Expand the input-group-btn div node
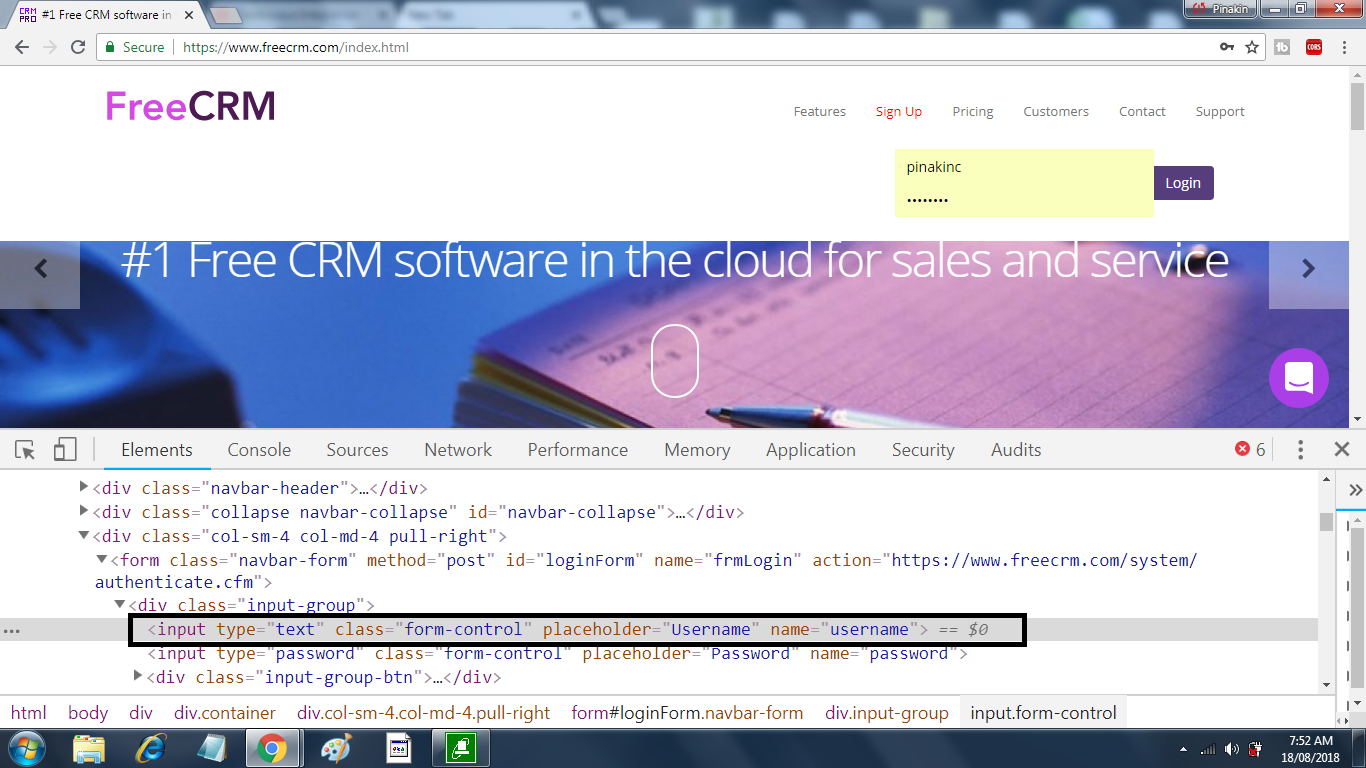 (138, 677)
